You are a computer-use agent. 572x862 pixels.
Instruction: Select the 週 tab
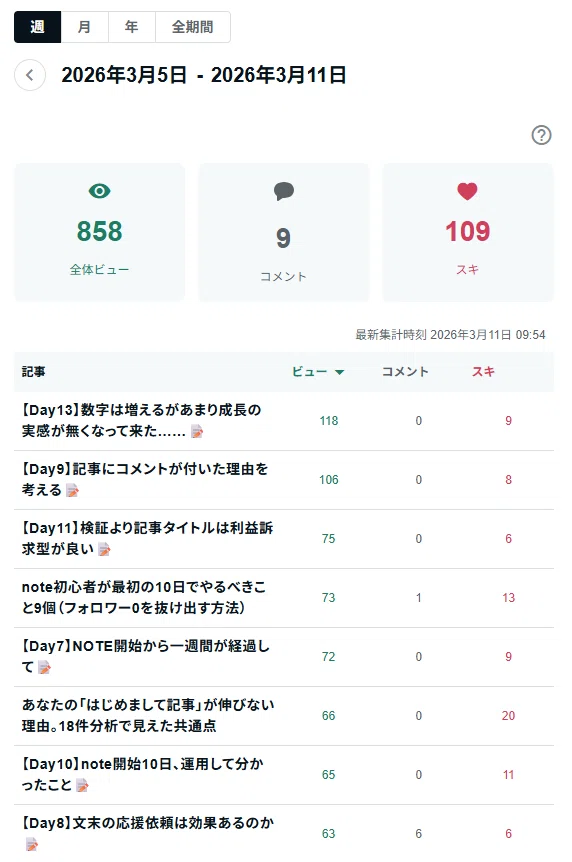click(x=37, y=27)
